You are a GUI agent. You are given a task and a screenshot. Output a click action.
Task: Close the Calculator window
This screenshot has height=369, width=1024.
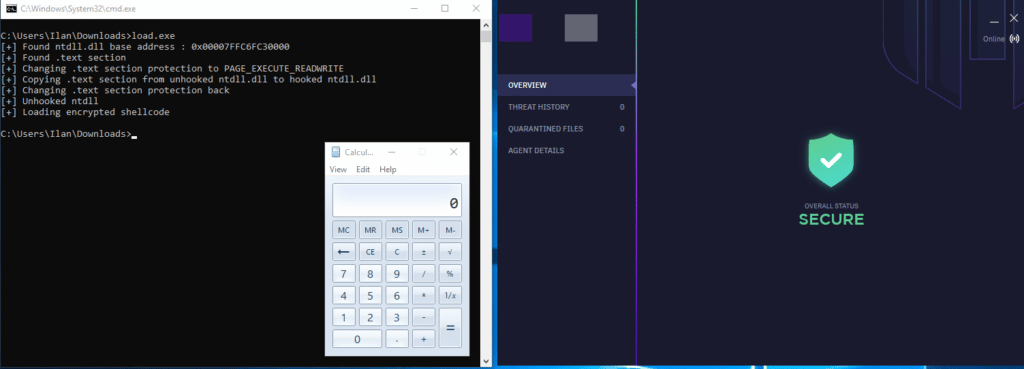click(x=453, y=152)
